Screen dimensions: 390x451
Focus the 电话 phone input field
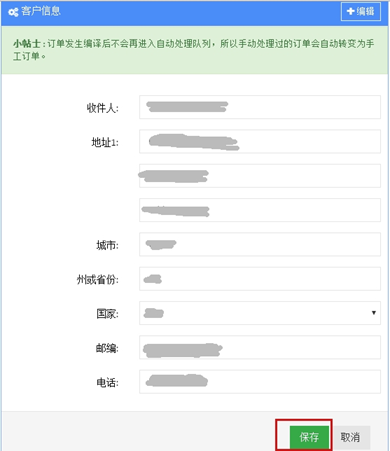(260, 382)
